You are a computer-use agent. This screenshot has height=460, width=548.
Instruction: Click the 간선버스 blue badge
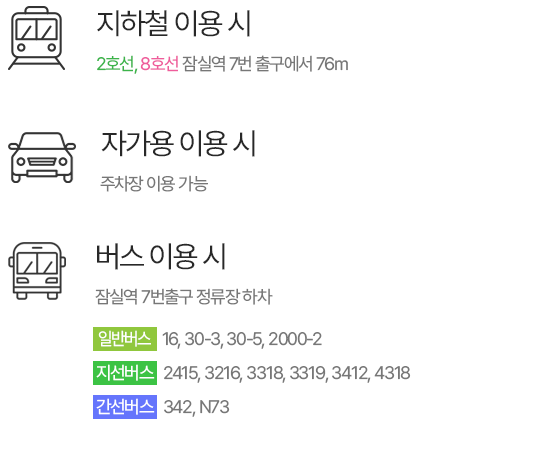pyautogui.click(x=125, y=407)
